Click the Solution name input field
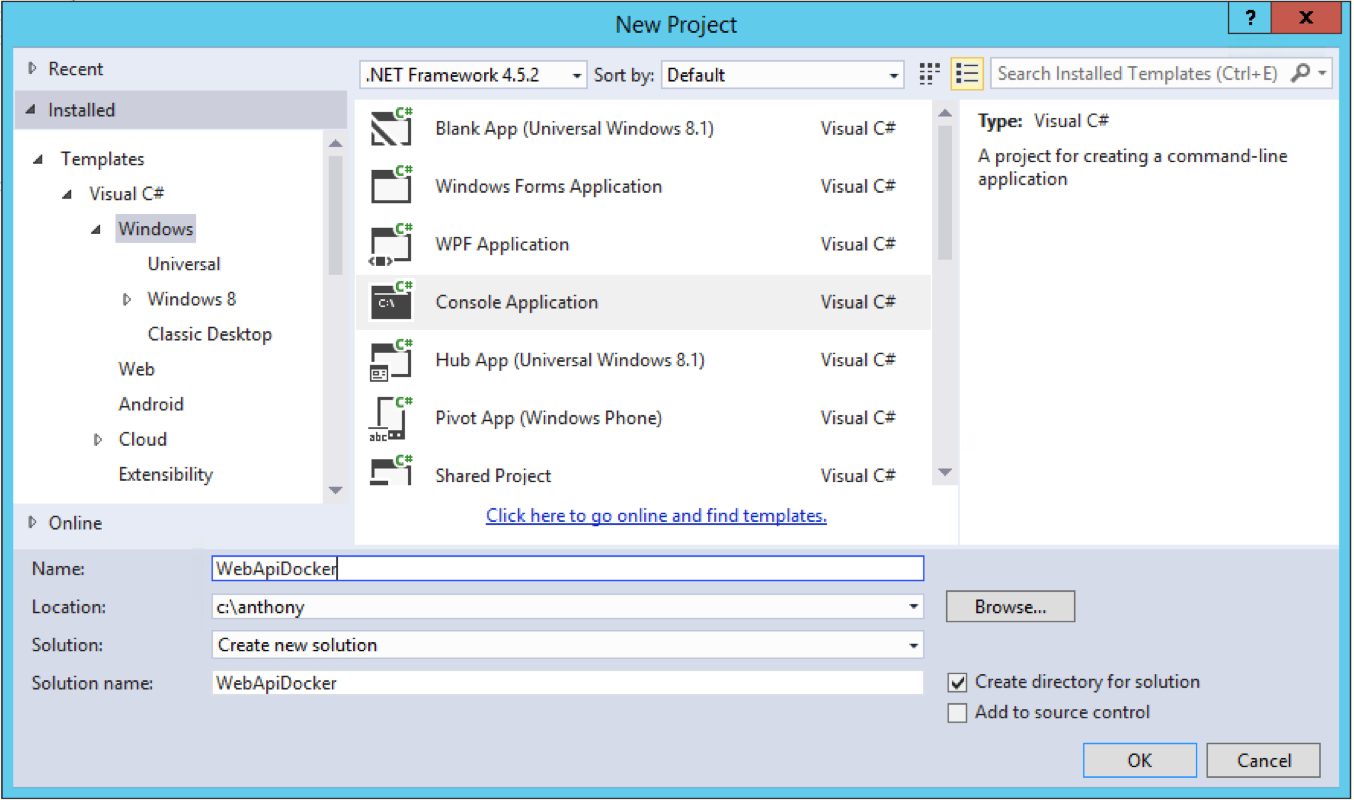The width and height of the screenshot is (1354, 800). pos(568,683)
